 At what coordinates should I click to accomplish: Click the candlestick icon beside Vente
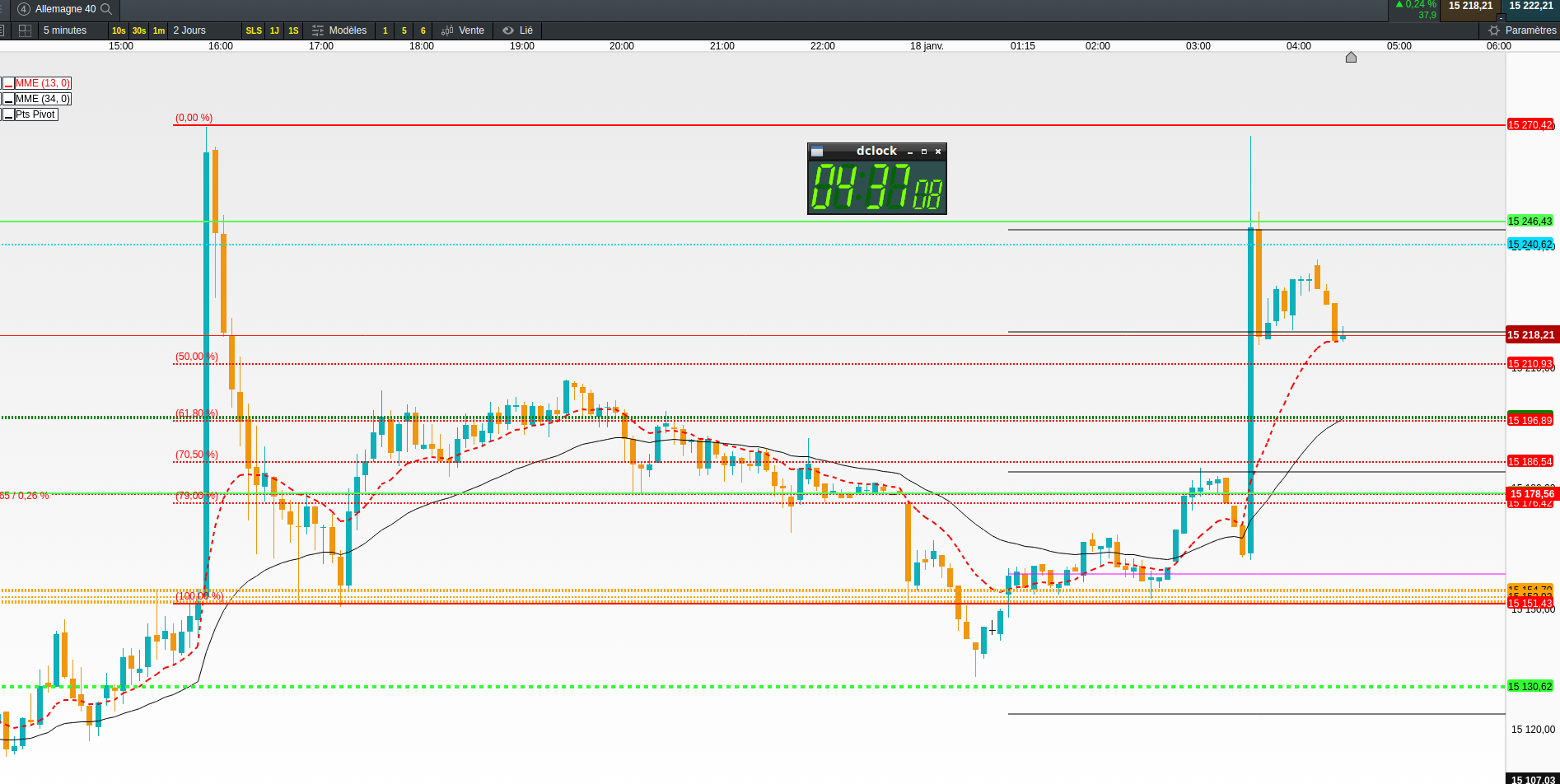point(447,30)
